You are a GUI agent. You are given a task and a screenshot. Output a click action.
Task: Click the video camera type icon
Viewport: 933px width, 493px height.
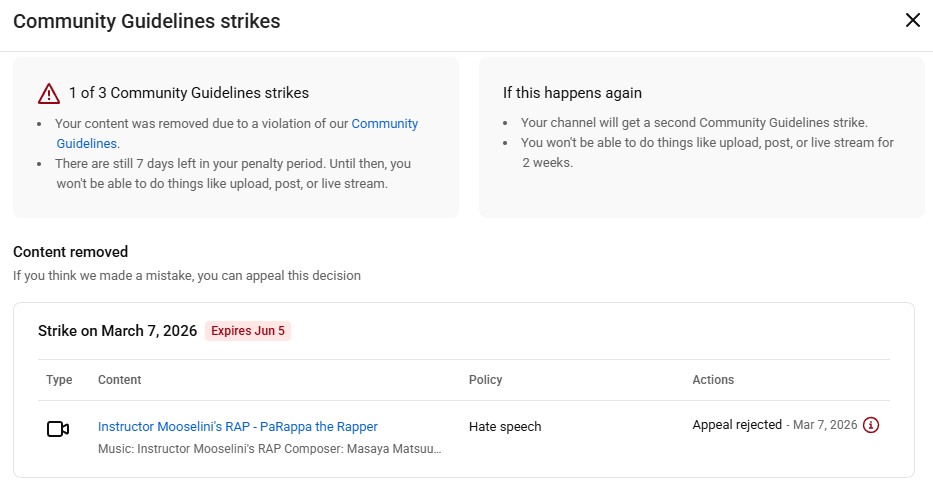pos(58,429)
